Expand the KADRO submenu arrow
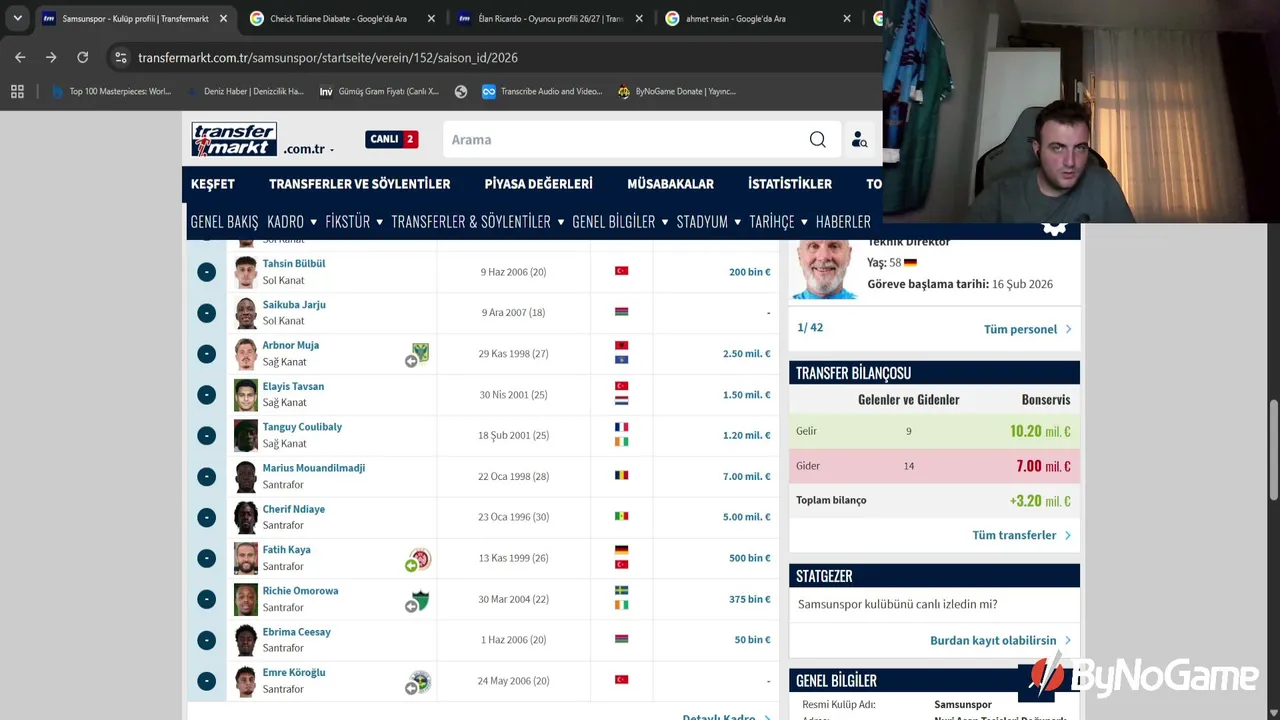 point(313,222)
